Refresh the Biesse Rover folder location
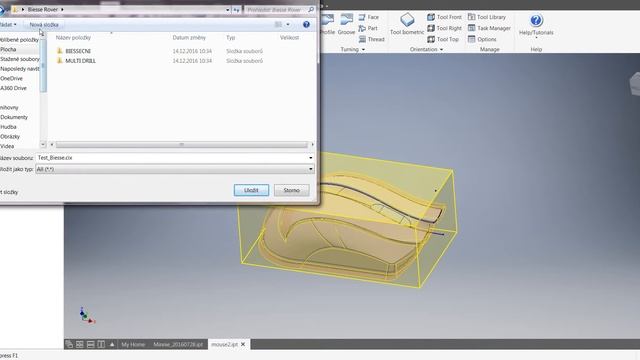 click(x=236, y=9)
